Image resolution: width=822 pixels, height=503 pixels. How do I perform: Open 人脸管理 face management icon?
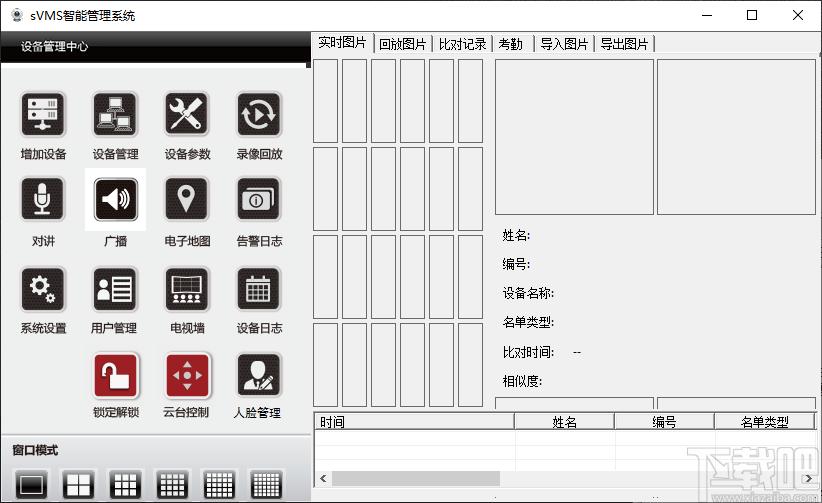259,376
